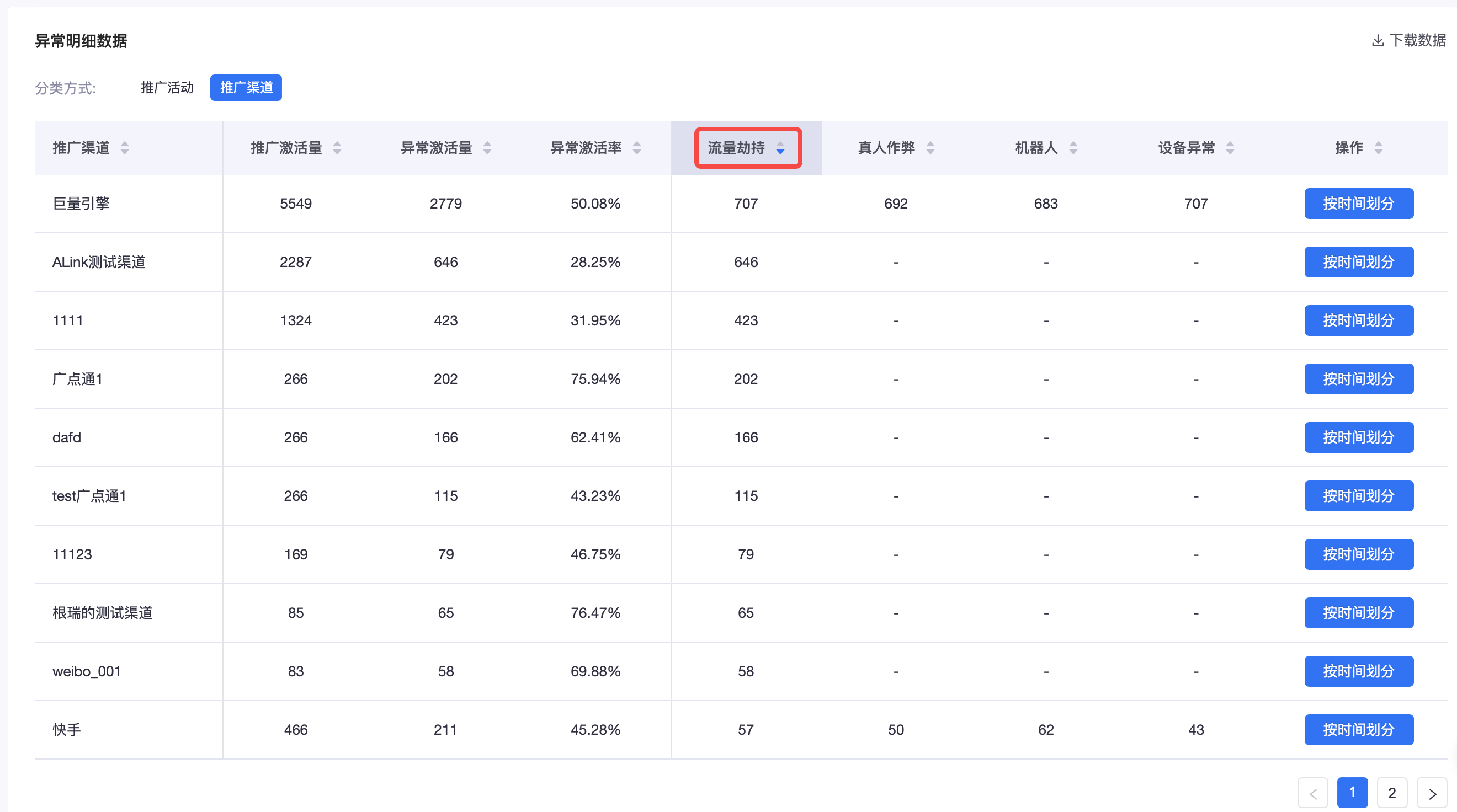Click the 异常明细数据 section title
The width and height of the screenshot is (1457, 812).
81,41
